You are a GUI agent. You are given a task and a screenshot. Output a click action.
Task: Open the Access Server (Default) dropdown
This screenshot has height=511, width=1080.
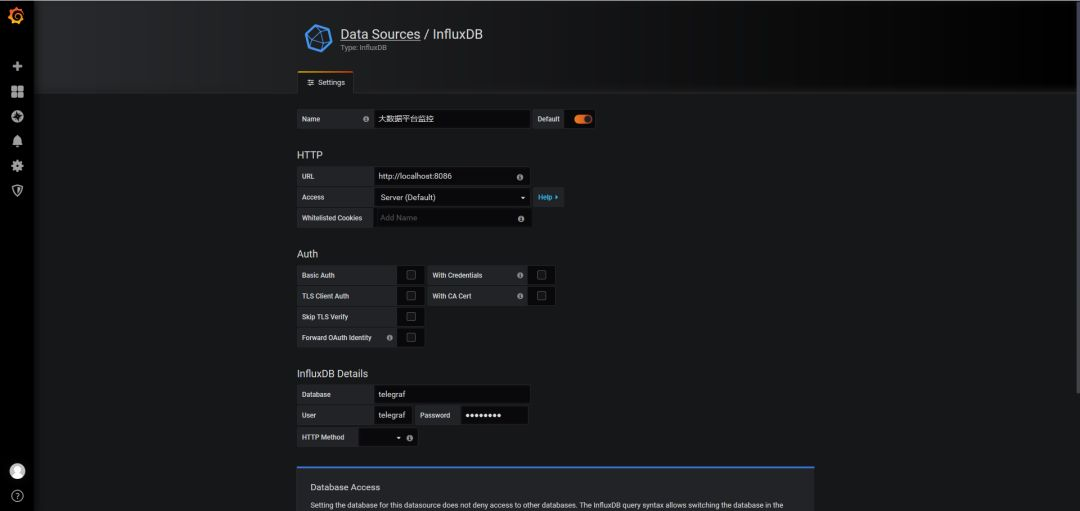[452, 197]
